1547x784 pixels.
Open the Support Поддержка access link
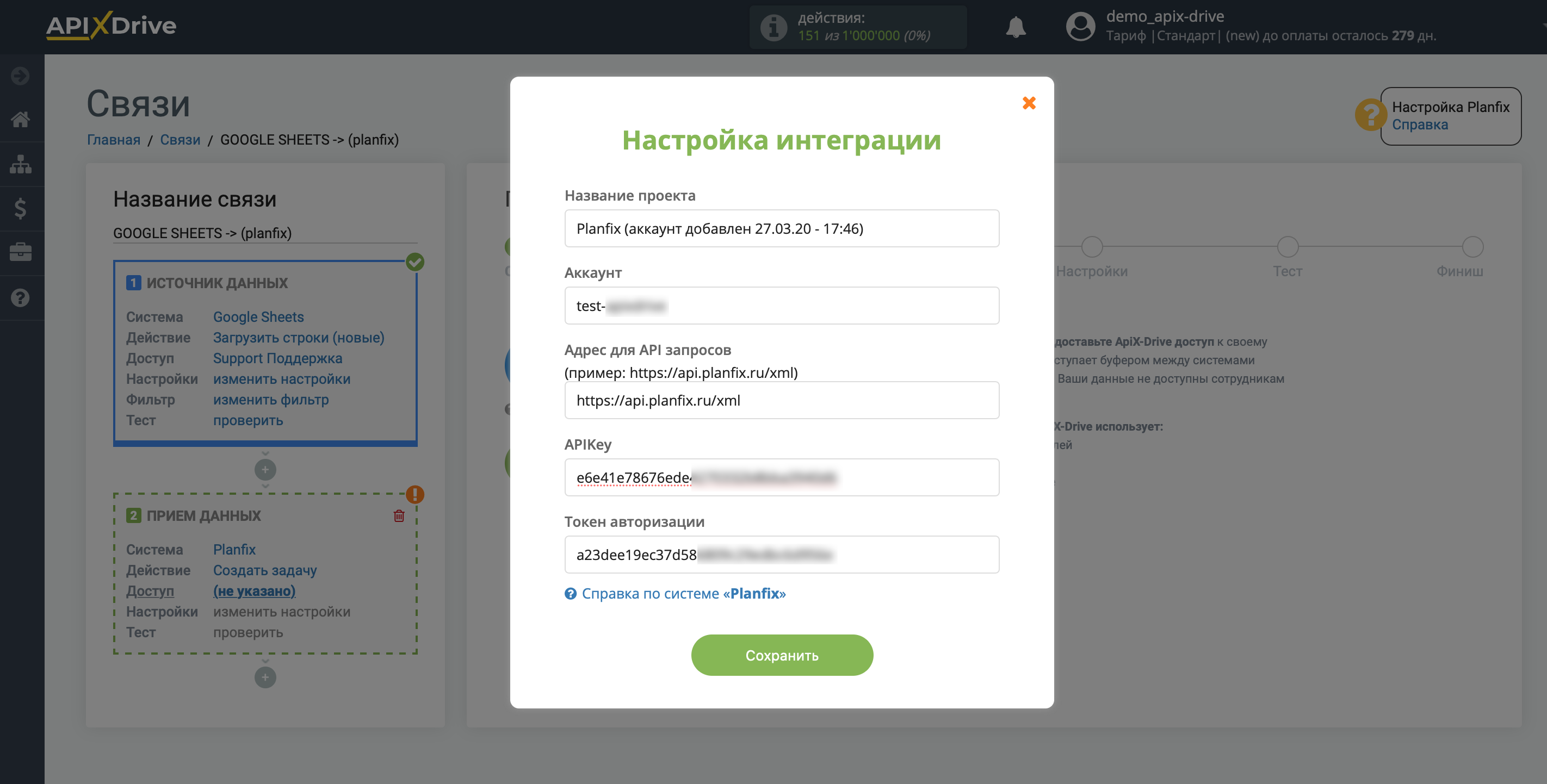(277, 358)
